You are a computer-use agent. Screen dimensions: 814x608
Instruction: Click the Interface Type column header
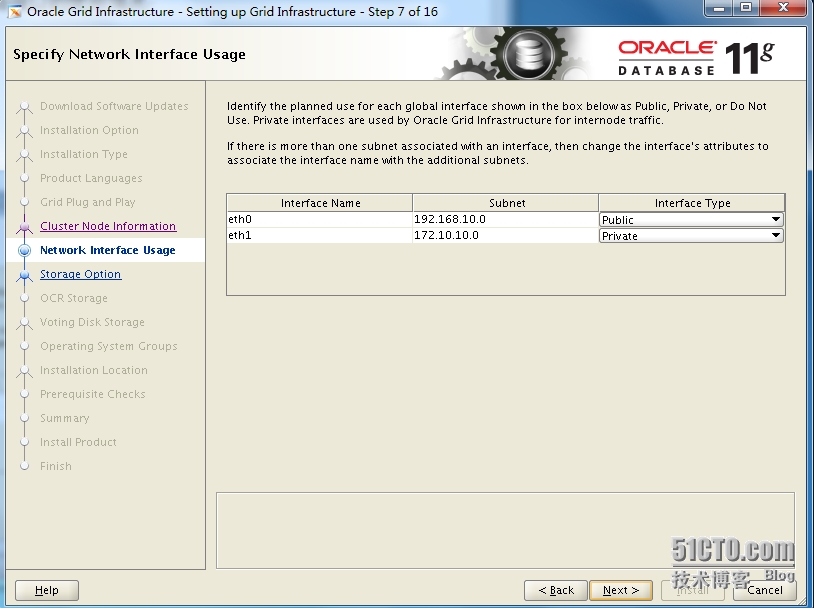pyautogui.click(x=691, y=203)
